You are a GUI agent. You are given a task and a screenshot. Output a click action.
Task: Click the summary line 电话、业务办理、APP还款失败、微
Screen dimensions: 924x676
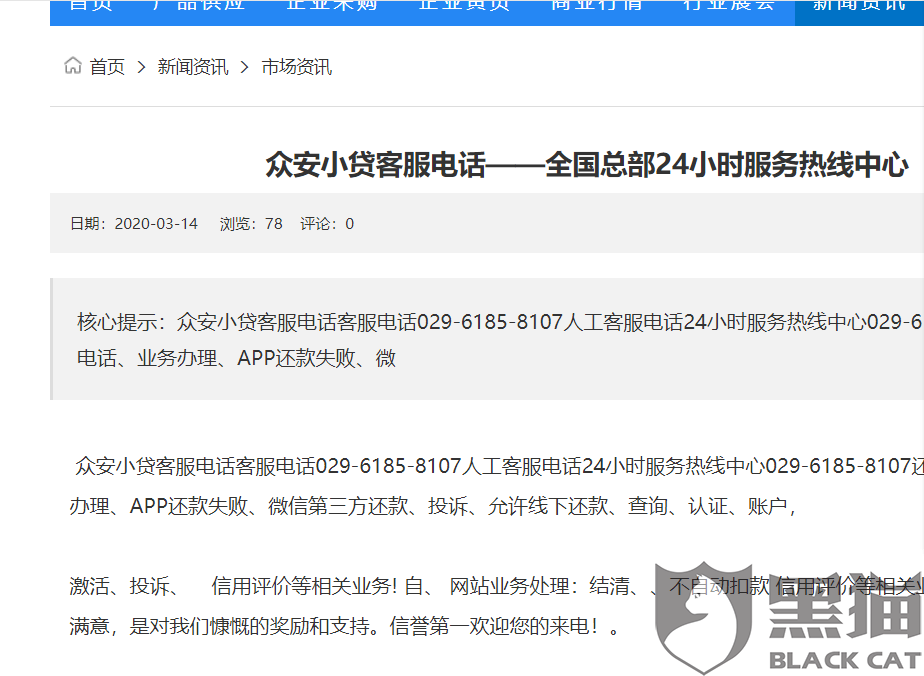tap(236, 358)
